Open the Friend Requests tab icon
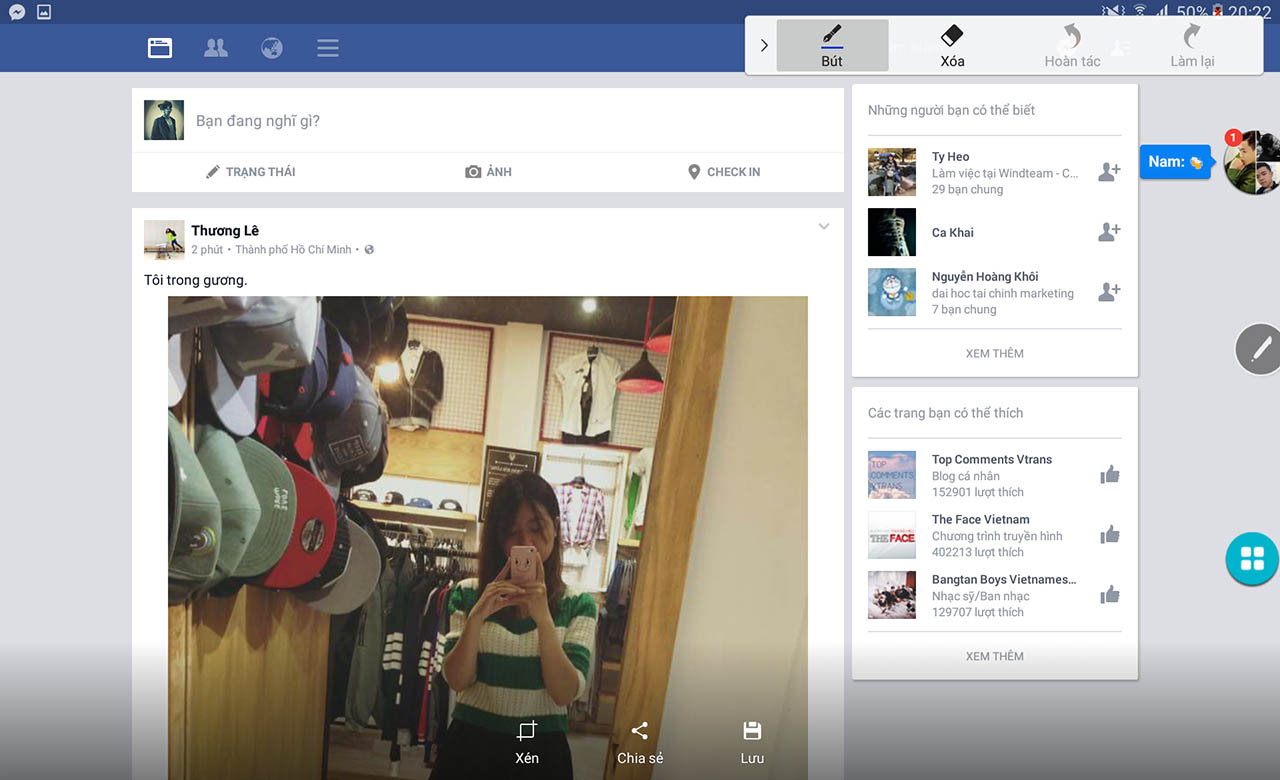Screen dimensions: 1280x780 [215, 48]
